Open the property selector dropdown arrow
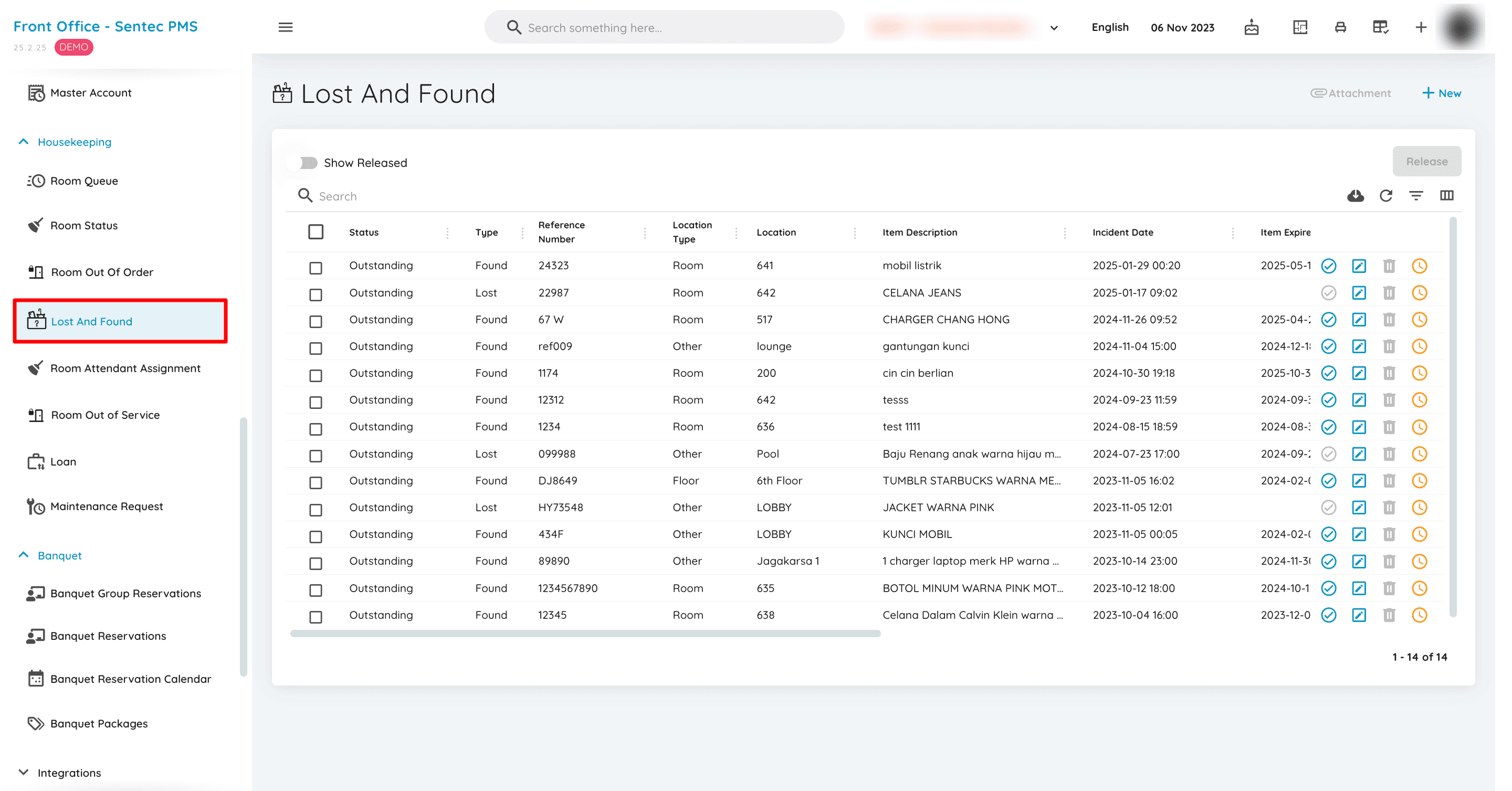This screenshot has height=791, width=1512. (x=1054, y=28)
